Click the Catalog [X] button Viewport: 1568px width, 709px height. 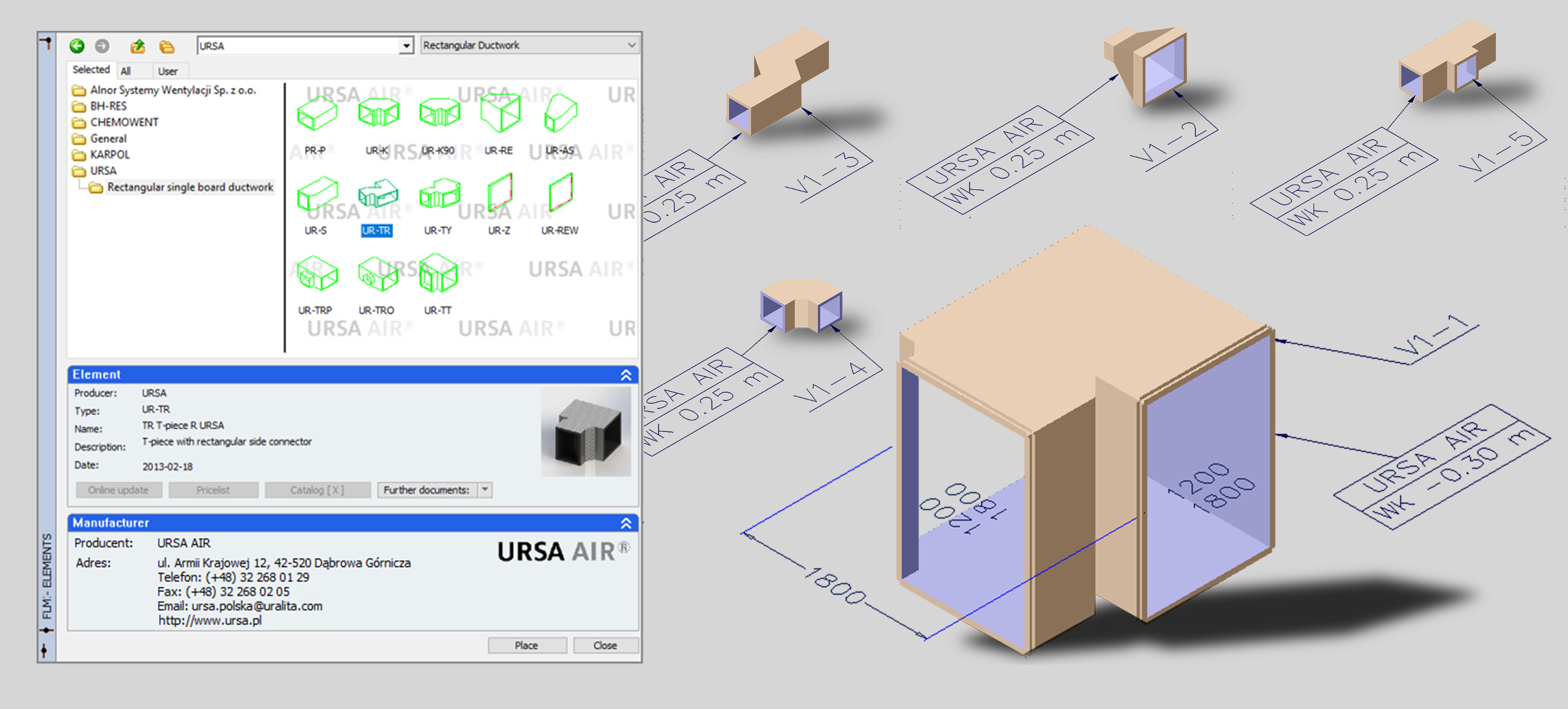click(x=317, y=490)
